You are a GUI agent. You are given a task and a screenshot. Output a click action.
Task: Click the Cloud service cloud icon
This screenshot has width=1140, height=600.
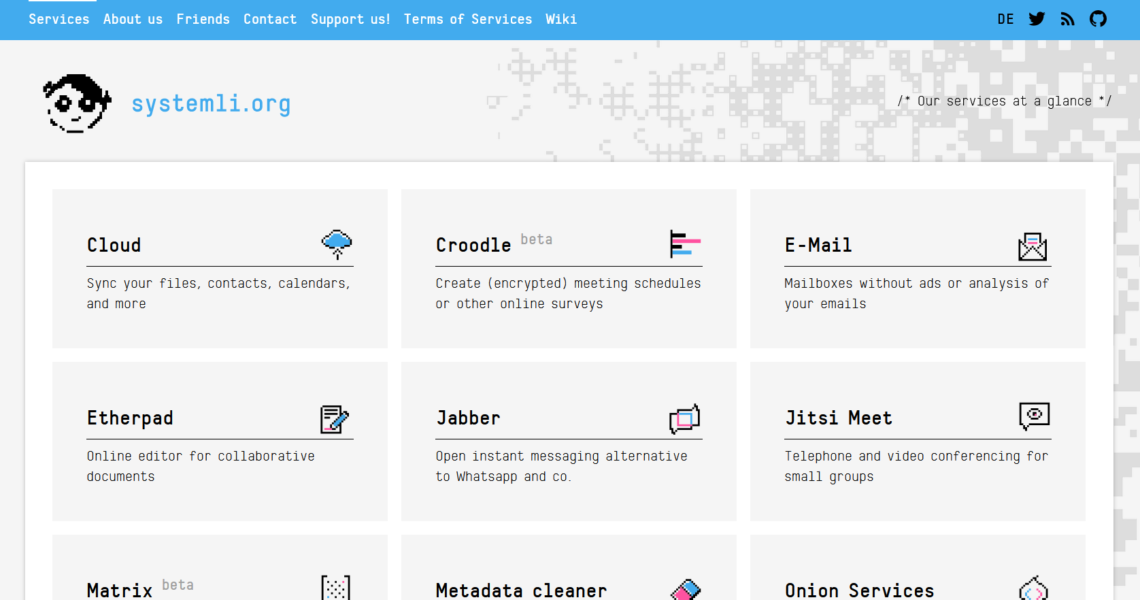coord(337,244)
